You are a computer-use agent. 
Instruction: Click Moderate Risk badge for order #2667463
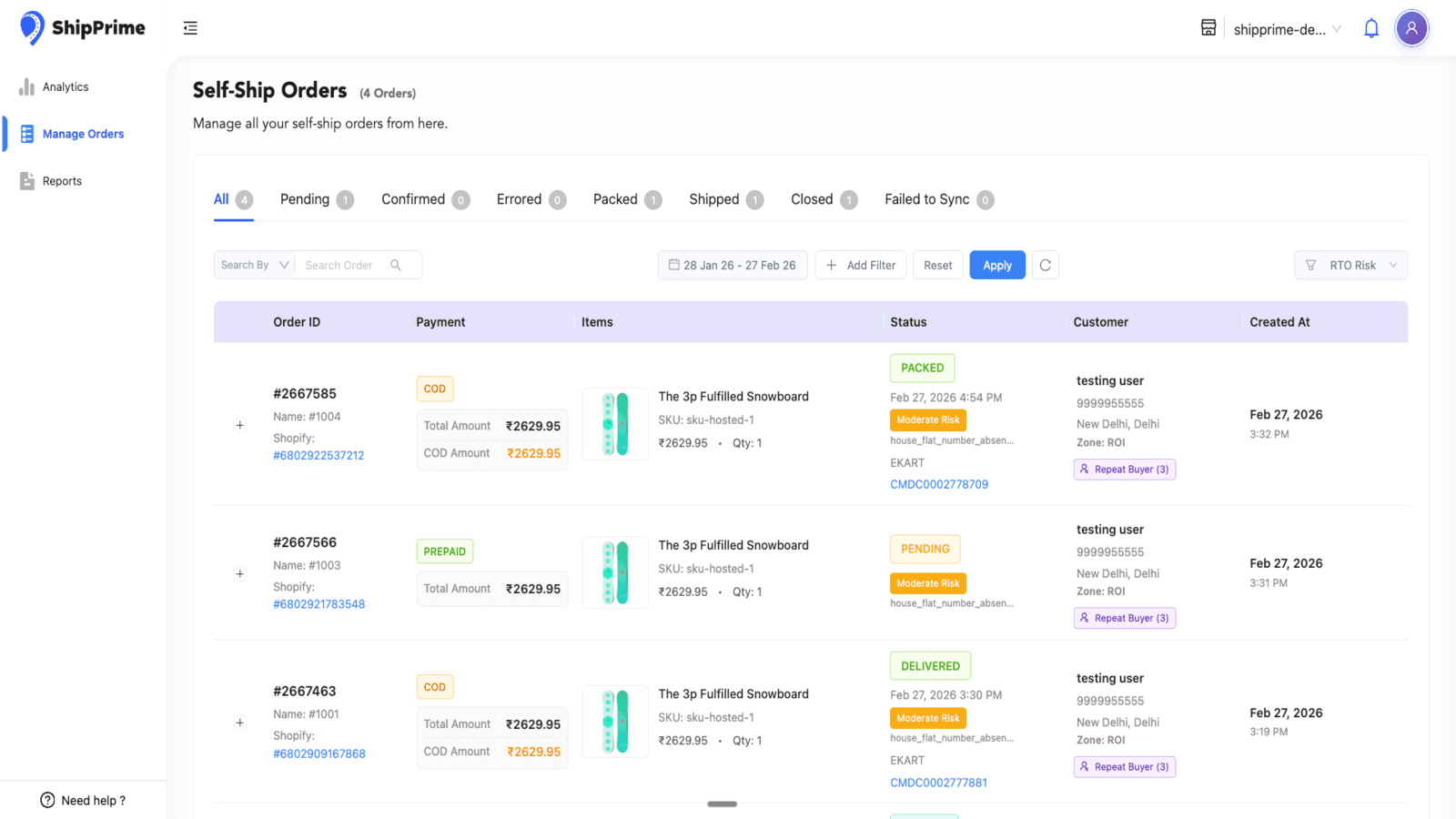pos(928,718)
